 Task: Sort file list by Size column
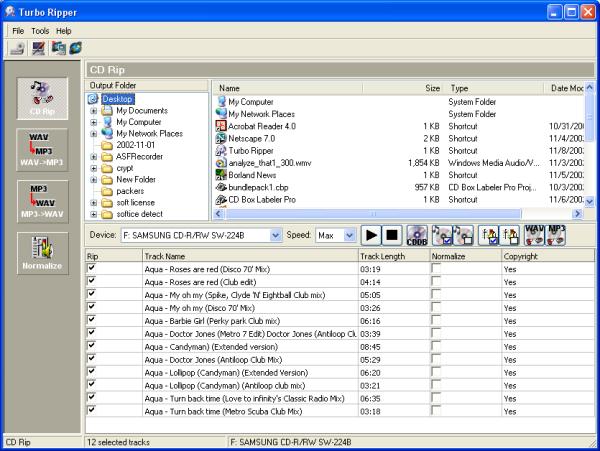(x=403, y=88)
